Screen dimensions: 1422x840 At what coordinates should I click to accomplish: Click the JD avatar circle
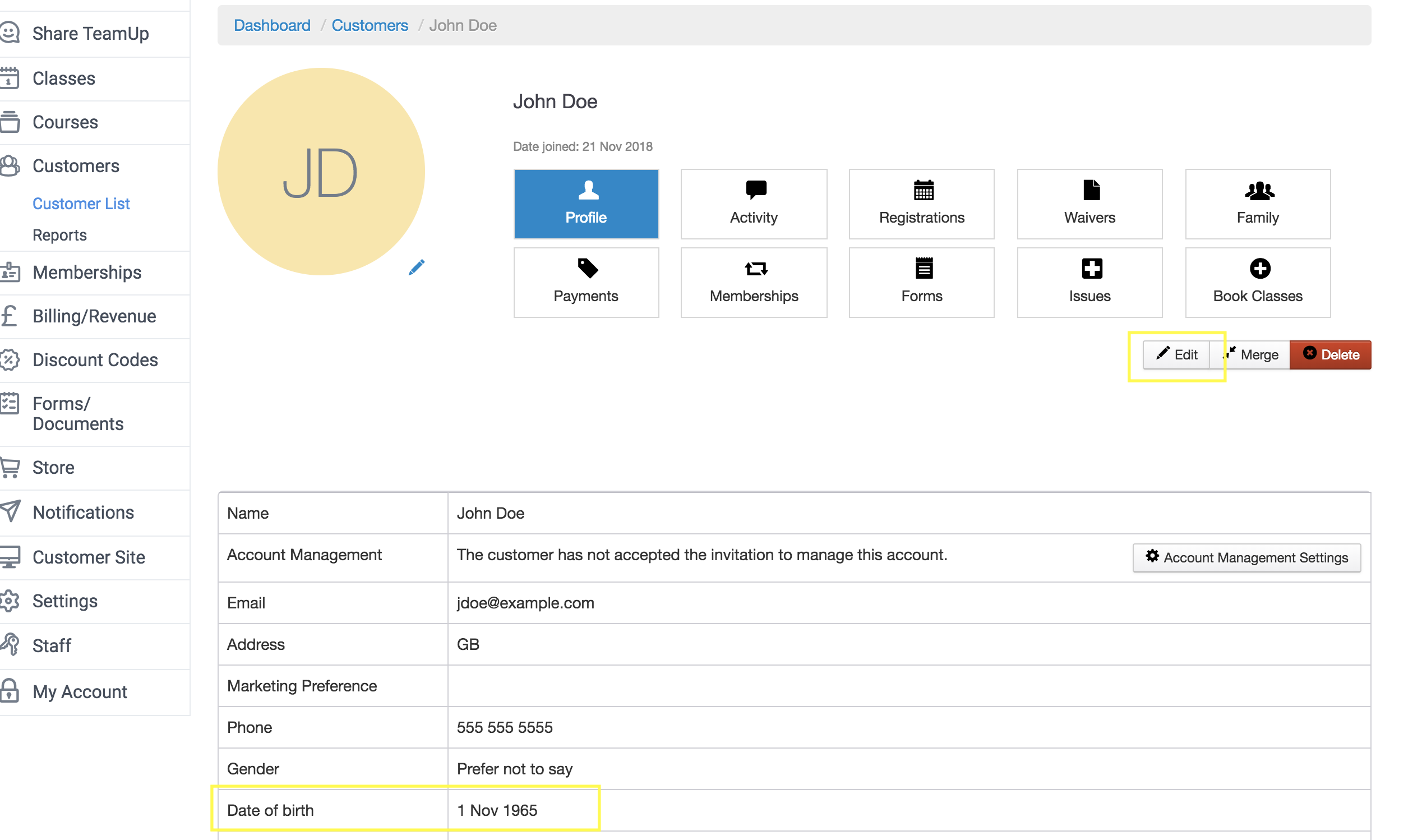[321, 172]
